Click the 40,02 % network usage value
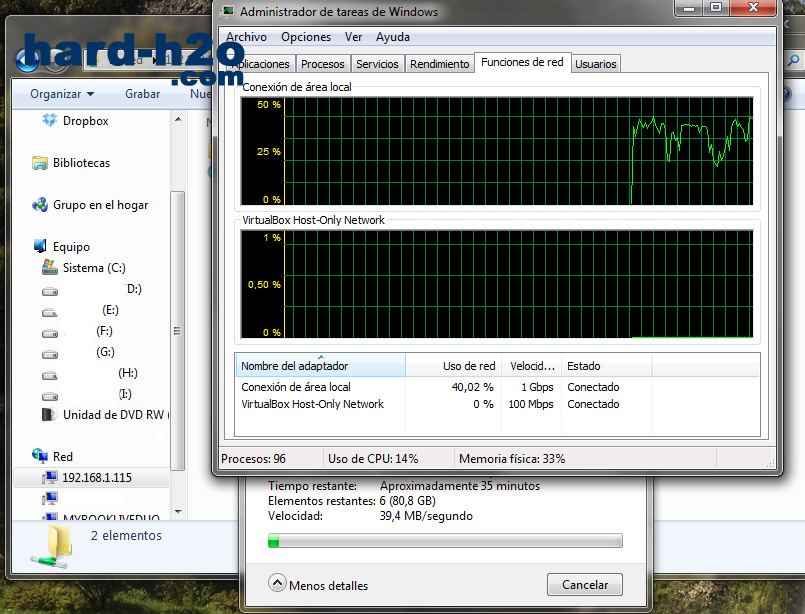 pos(472,387)
